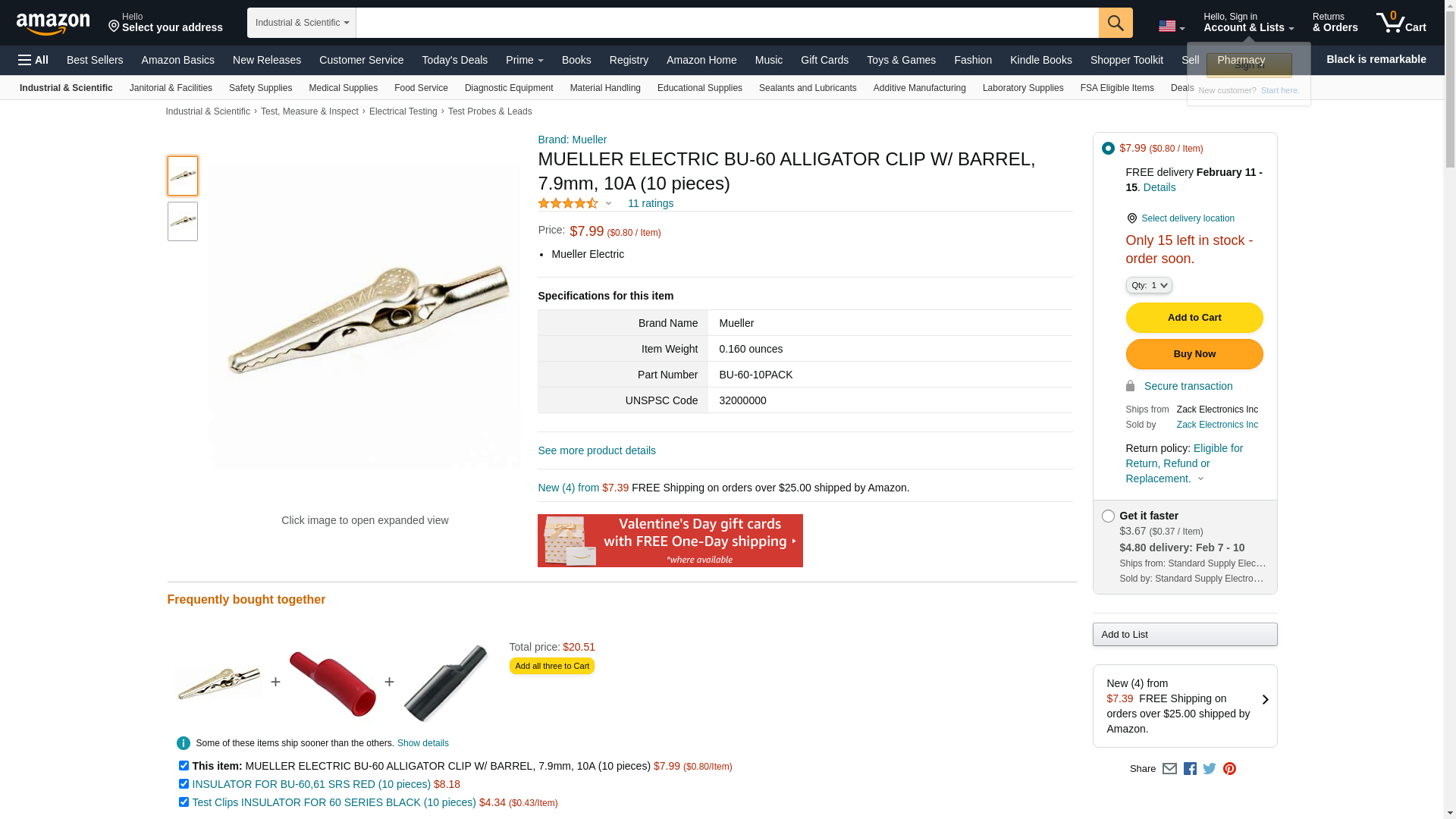Select the second product thumbnail image
The image size is (1456, 819).
click(x=183, y=221)
